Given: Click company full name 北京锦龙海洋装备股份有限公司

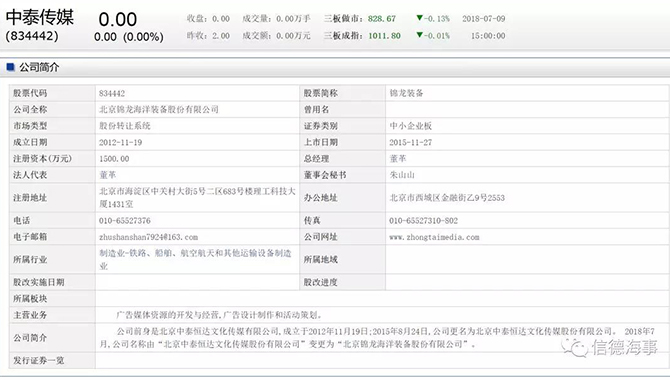Looking at the screenshot, I should 159,109.
